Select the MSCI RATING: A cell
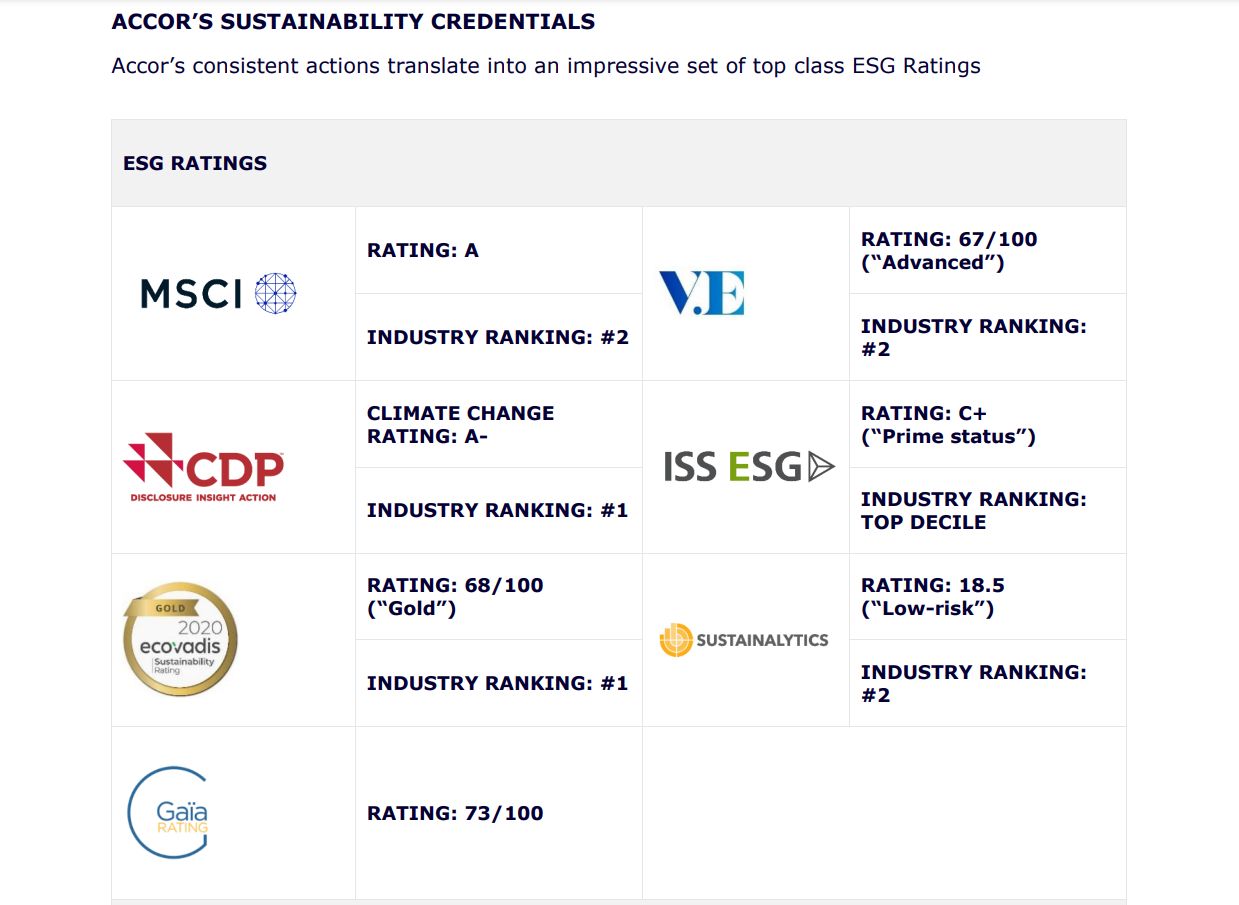 coord(499,250)
